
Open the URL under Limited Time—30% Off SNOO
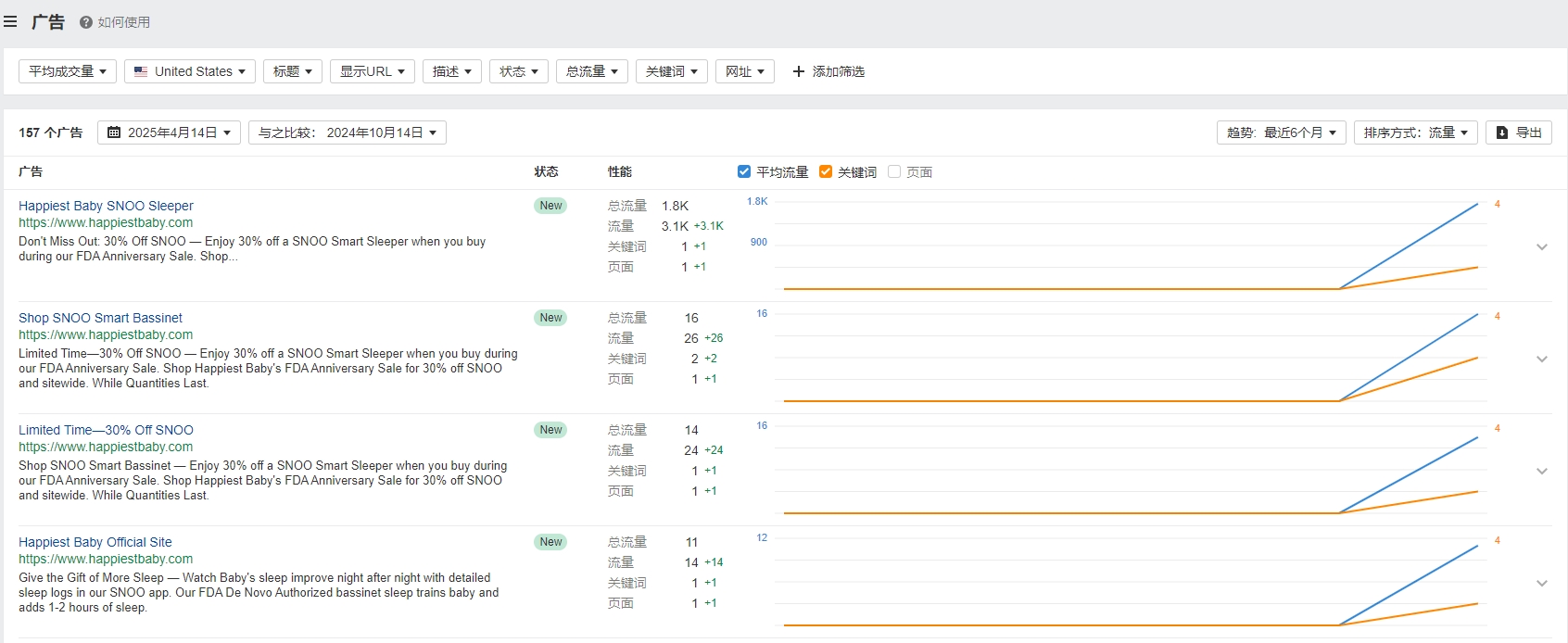(106, 447)
